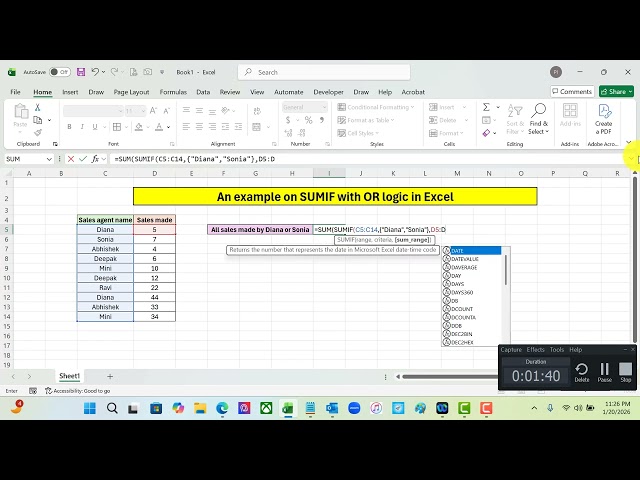Click the Add-ins icon
Image resolution: width=640 pixels, height=480 pixels.
[x=570, y=115]
